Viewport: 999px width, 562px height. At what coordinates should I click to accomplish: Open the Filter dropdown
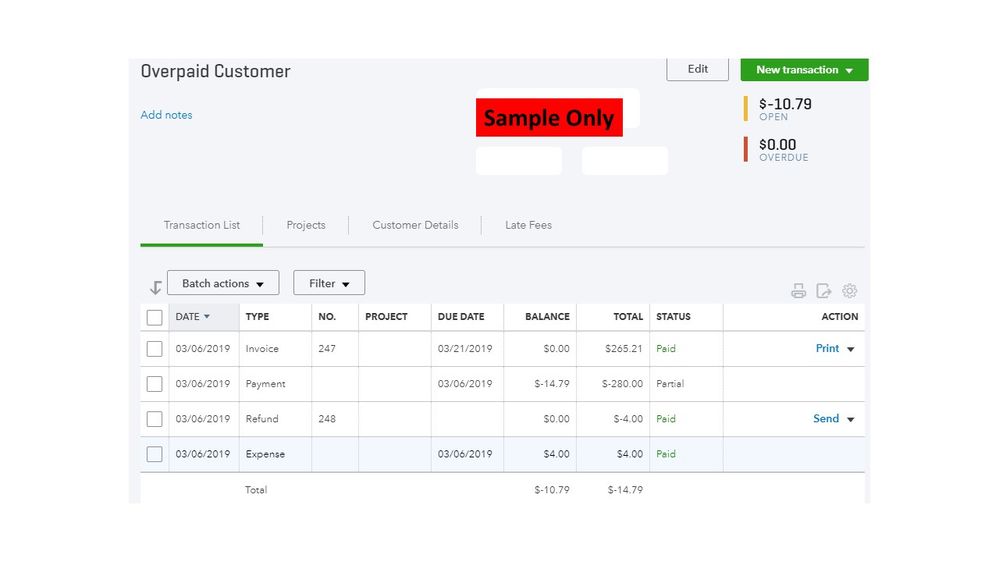tap(329, 283)
